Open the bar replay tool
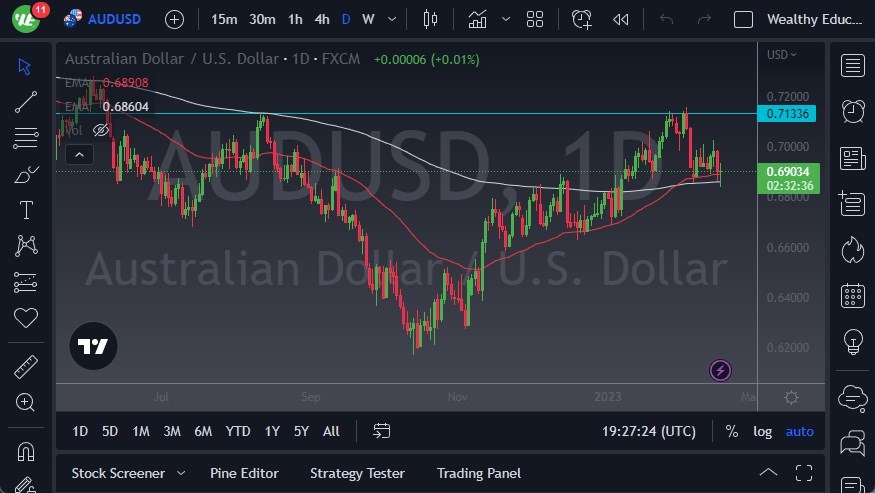875x493 pixels. [x=621, y=19]
